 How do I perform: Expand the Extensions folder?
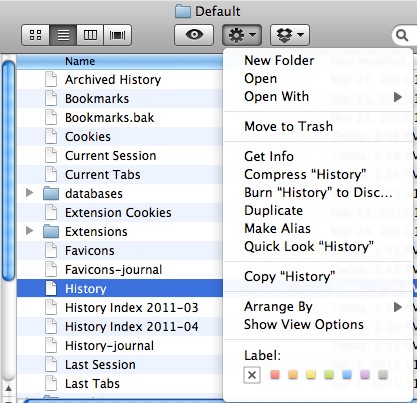click(30, 230)
